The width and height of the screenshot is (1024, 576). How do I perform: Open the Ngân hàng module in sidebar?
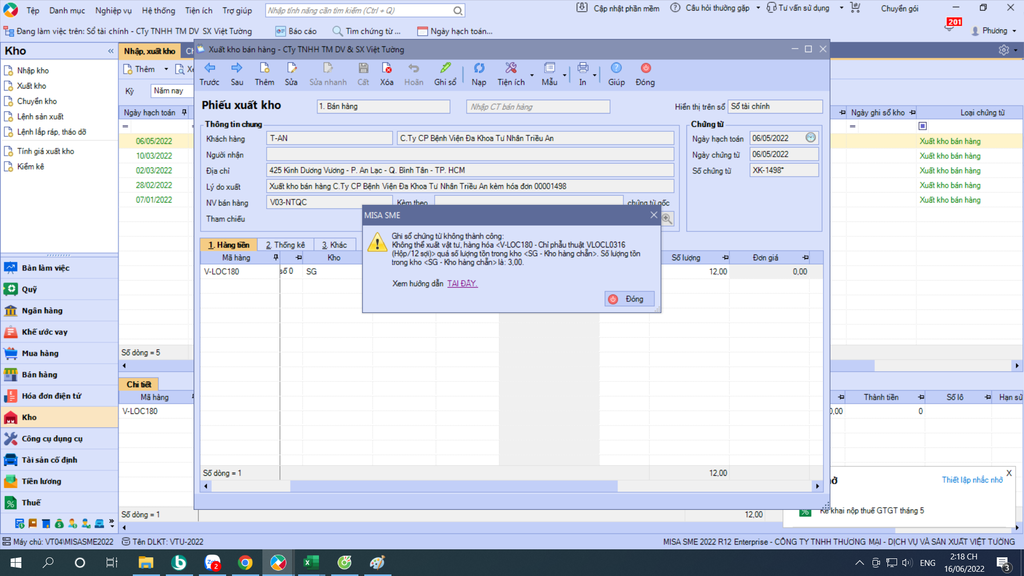pos(59,311)
